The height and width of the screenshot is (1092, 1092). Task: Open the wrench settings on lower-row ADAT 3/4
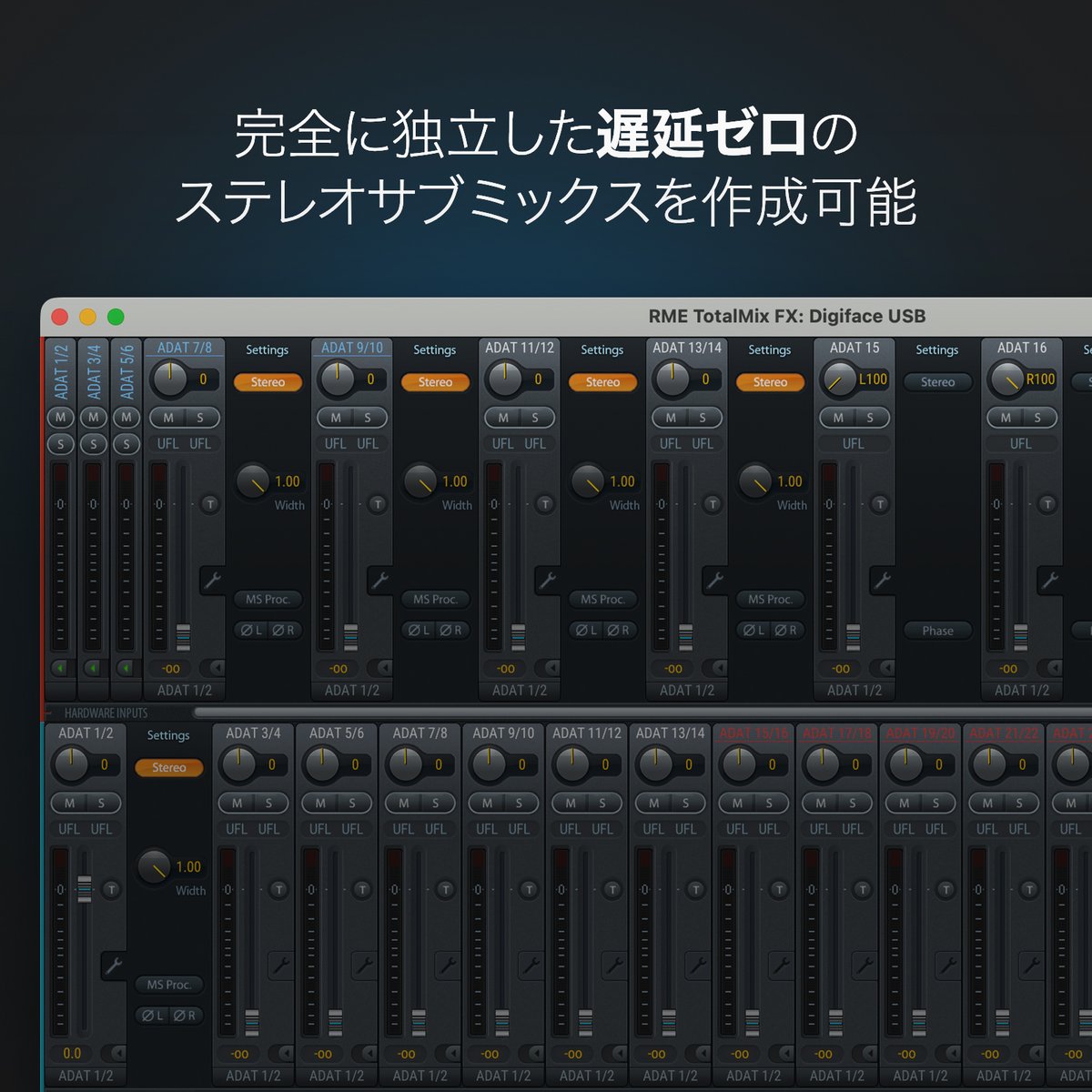click(281, 966)
